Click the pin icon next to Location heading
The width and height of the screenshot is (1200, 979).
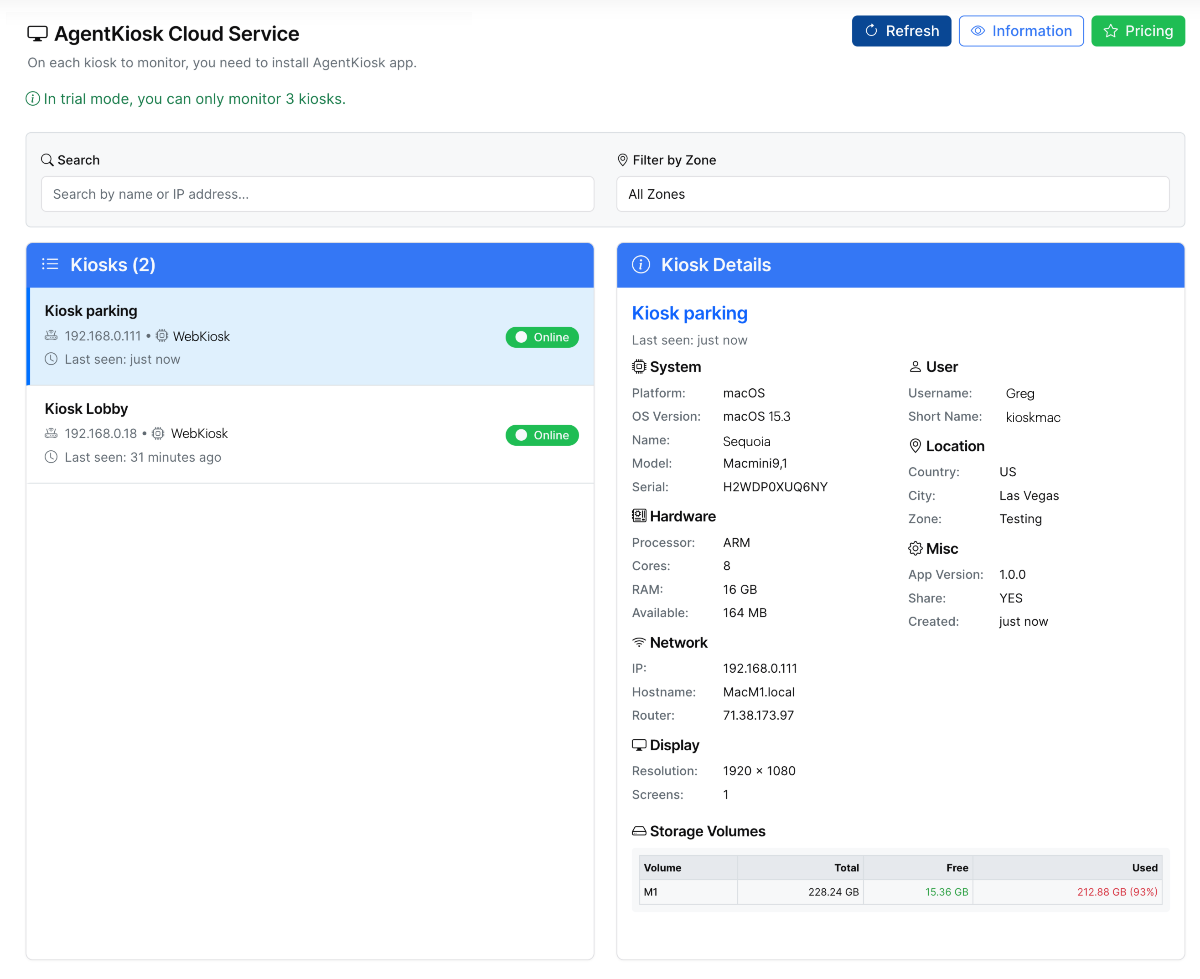tap(915, 446)
